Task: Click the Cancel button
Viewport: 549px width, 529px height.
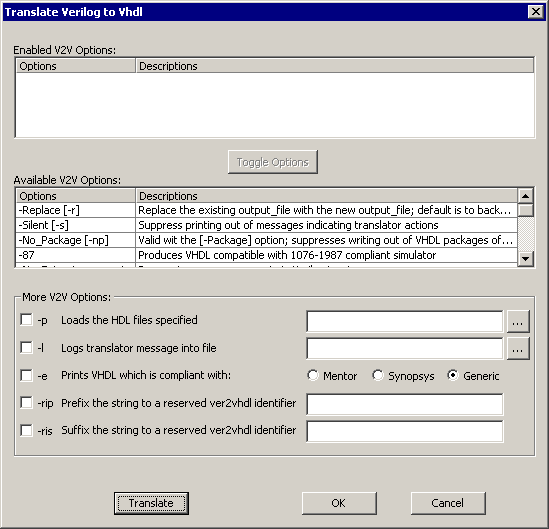Action: coord(448,503)
